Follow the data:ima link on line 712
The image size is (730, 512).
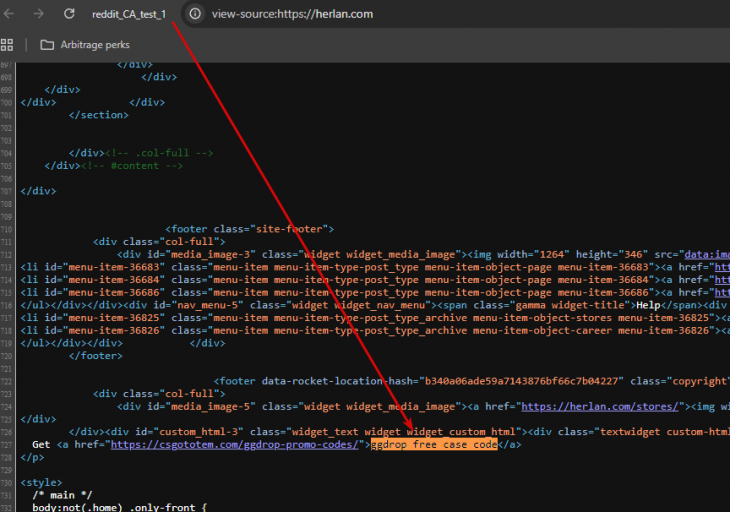707,255
